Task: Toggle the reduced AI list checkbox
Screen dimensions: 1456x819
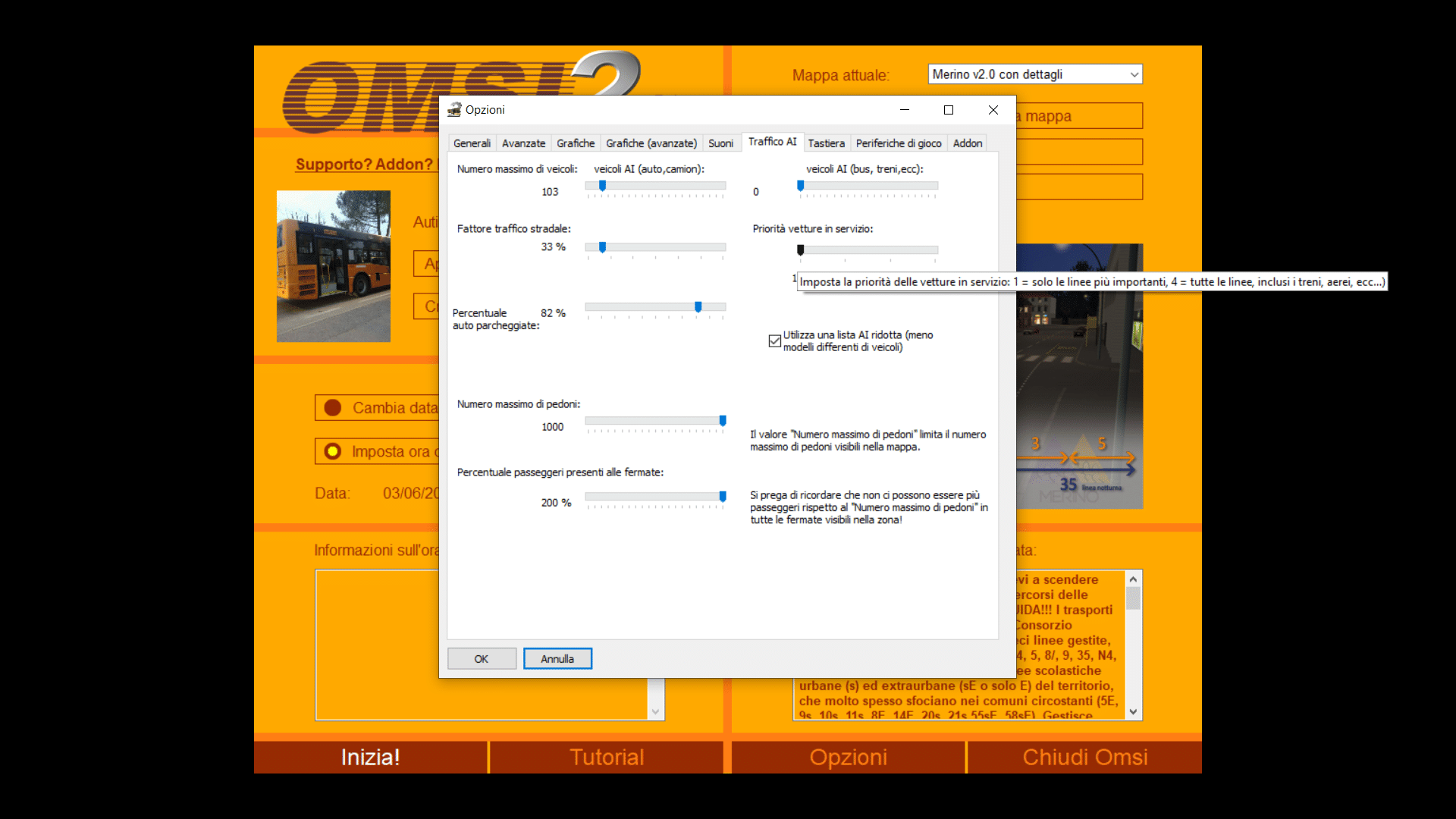Action: [x=774, y=341]
